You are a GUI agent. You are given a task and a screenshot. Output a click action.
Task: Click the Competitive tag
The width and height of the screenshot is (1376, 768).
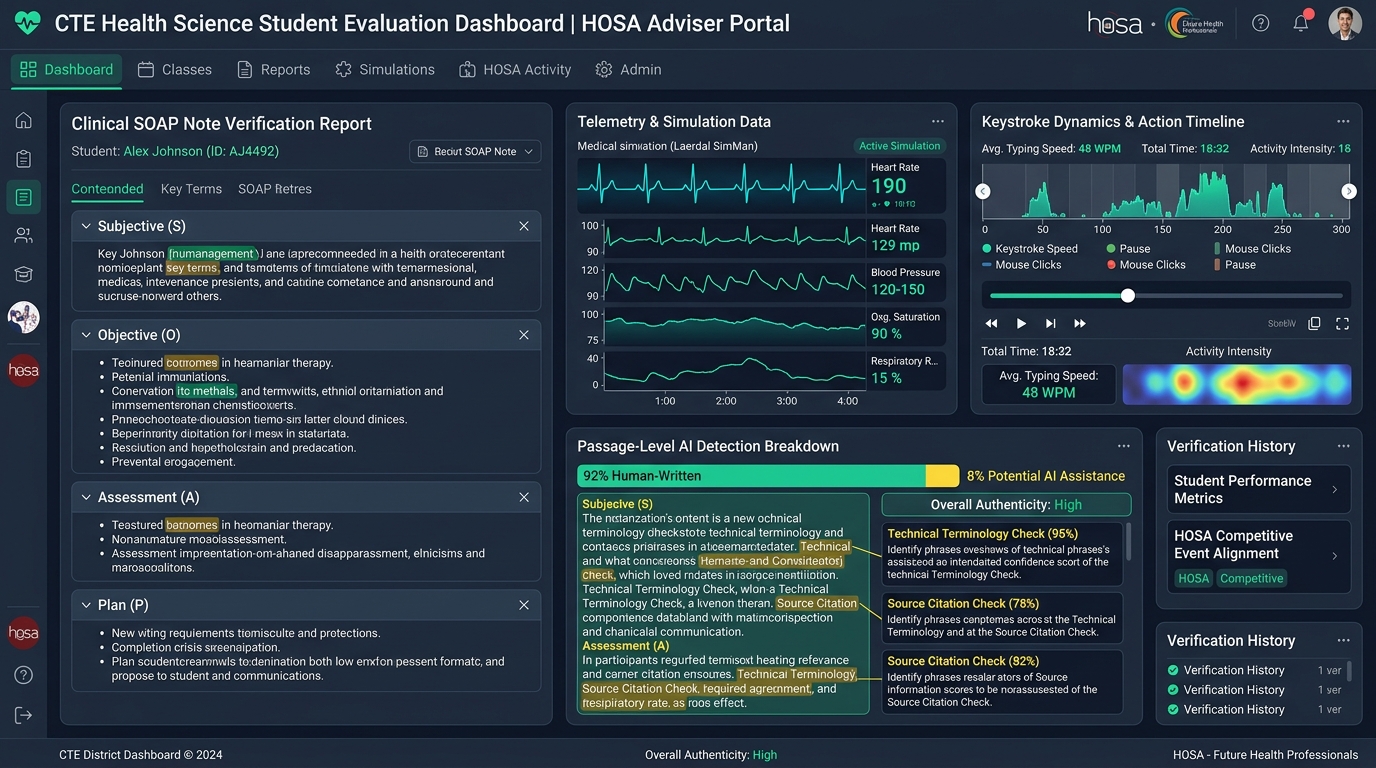pos(1251,578)
